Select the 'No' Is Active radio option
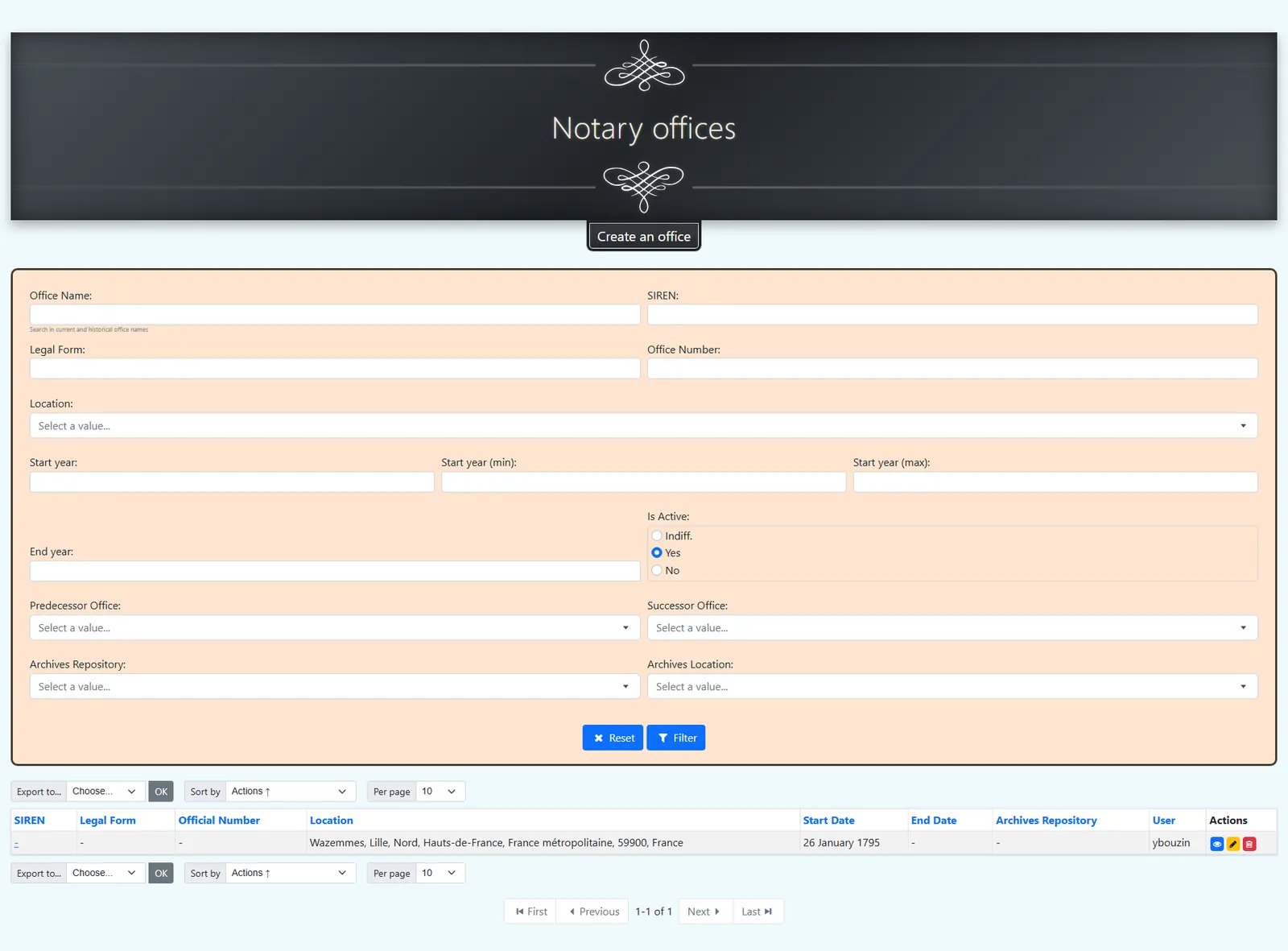 coord(657,570)
